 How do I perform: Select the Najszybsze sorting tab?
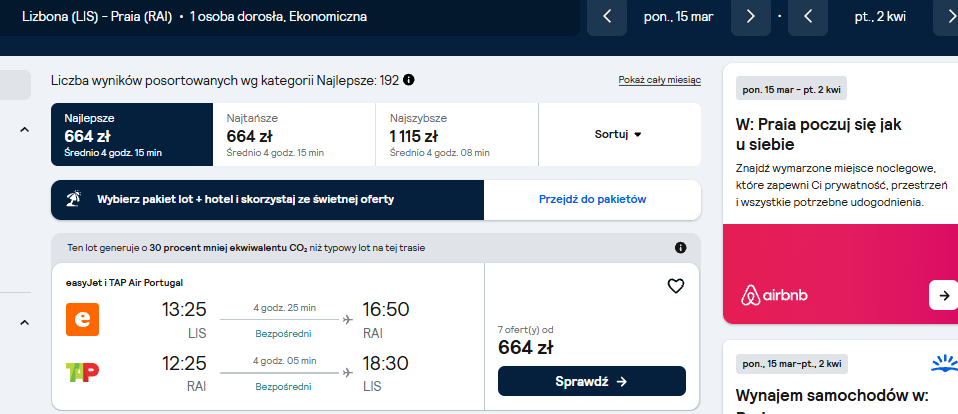456,134
